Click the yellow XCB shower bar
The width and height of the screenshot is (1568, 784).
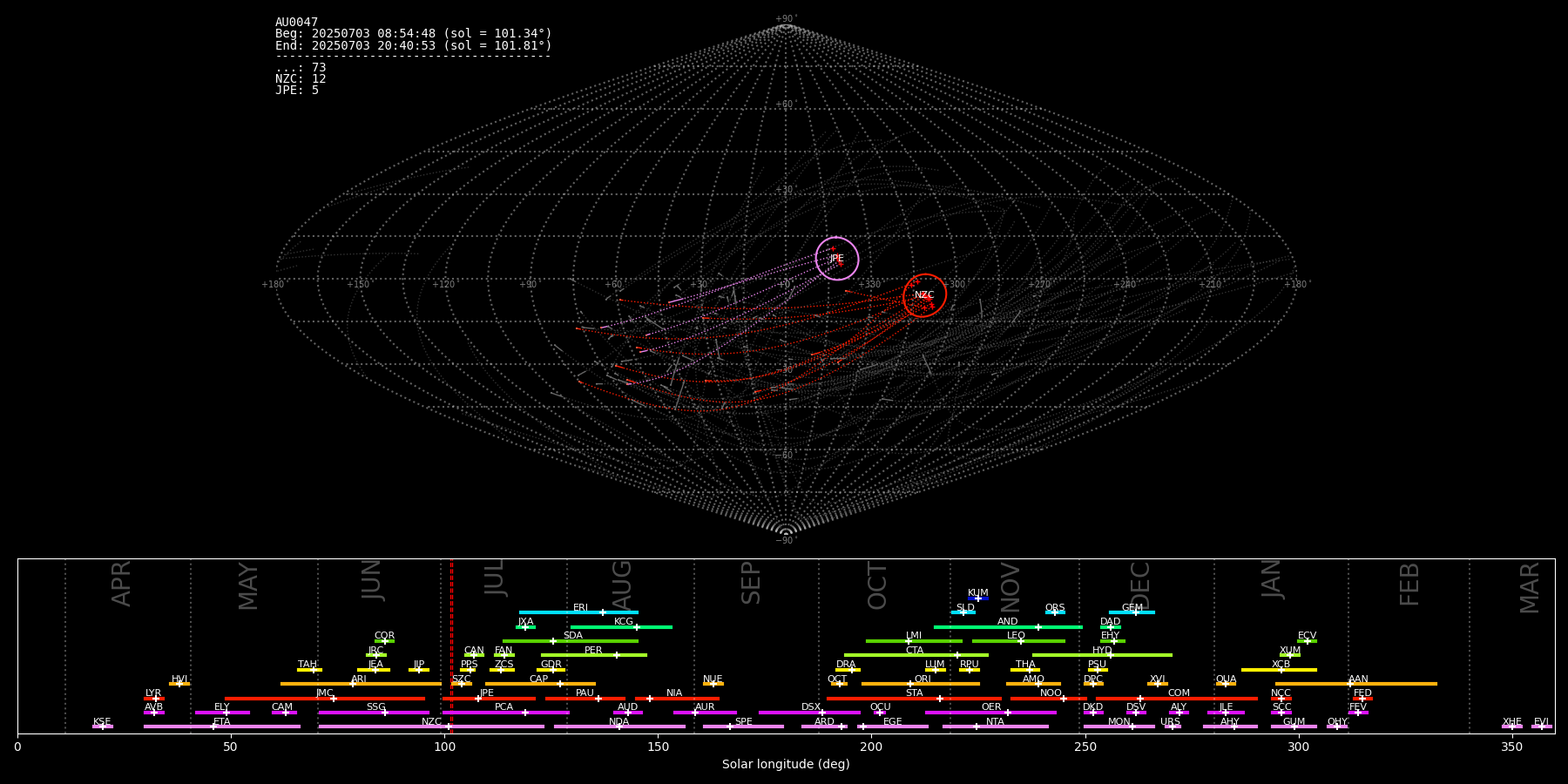(1279, 670)
